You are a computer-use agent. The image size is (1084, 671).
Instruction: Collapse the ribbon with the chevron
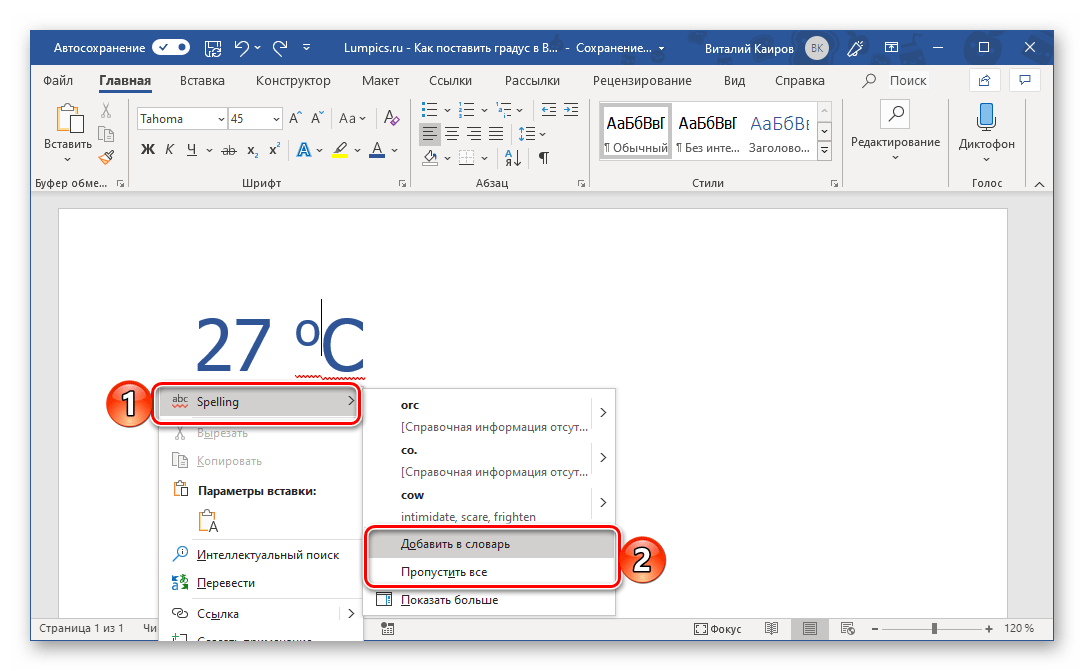(x=1039, y=184)
